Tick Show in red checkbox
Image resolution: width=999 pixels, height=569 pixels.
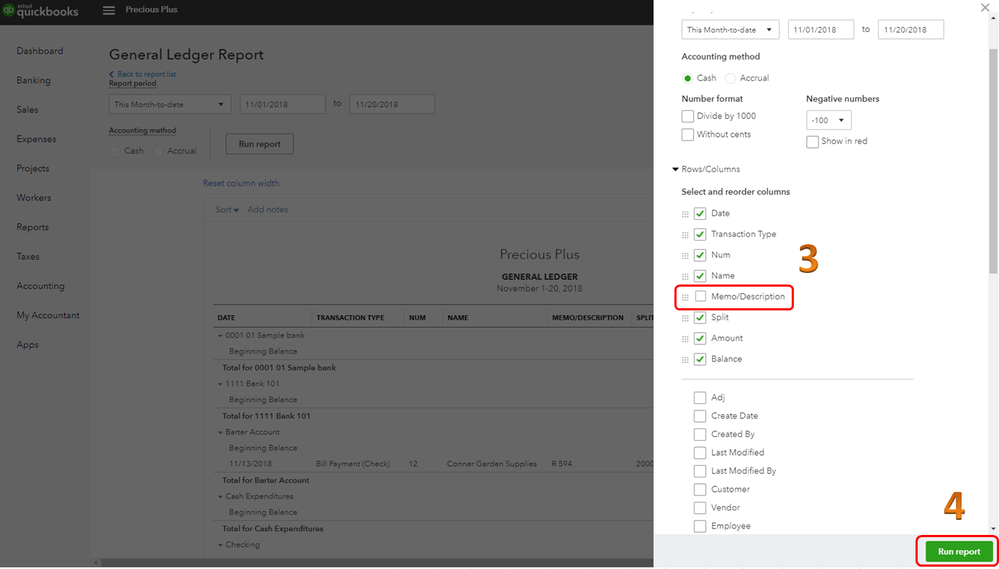[812, 141]
